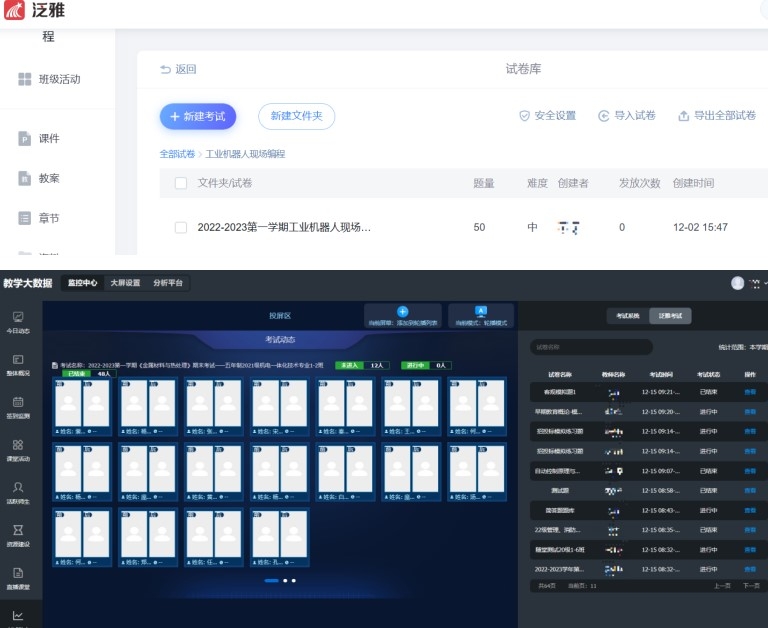Click the 全部试卷 breadcrumb link
The height and width of the screenshot is (628, 768).
pos(177,154)
